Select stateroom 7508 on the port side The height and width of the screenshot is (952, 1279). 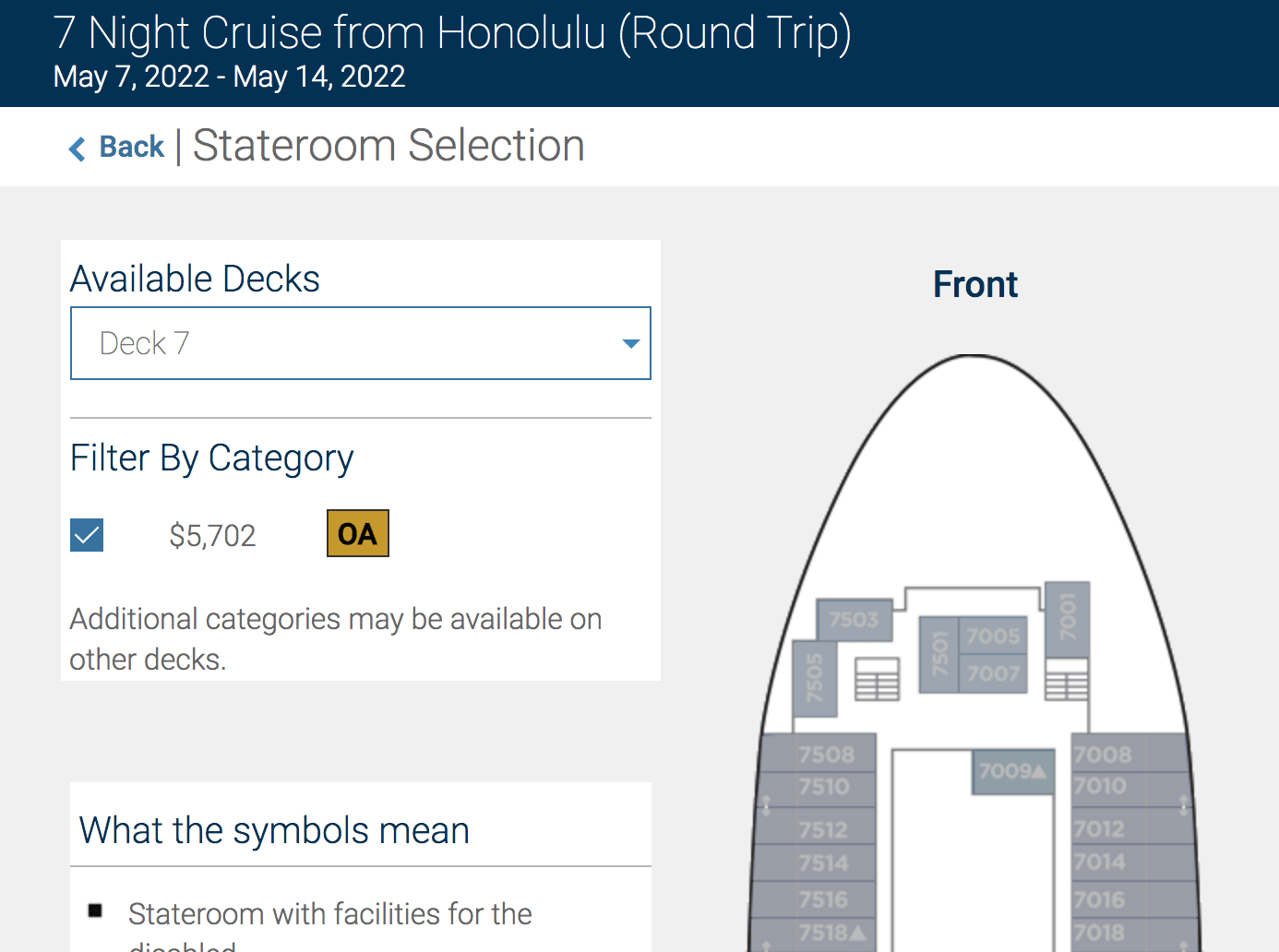(819, 754)
